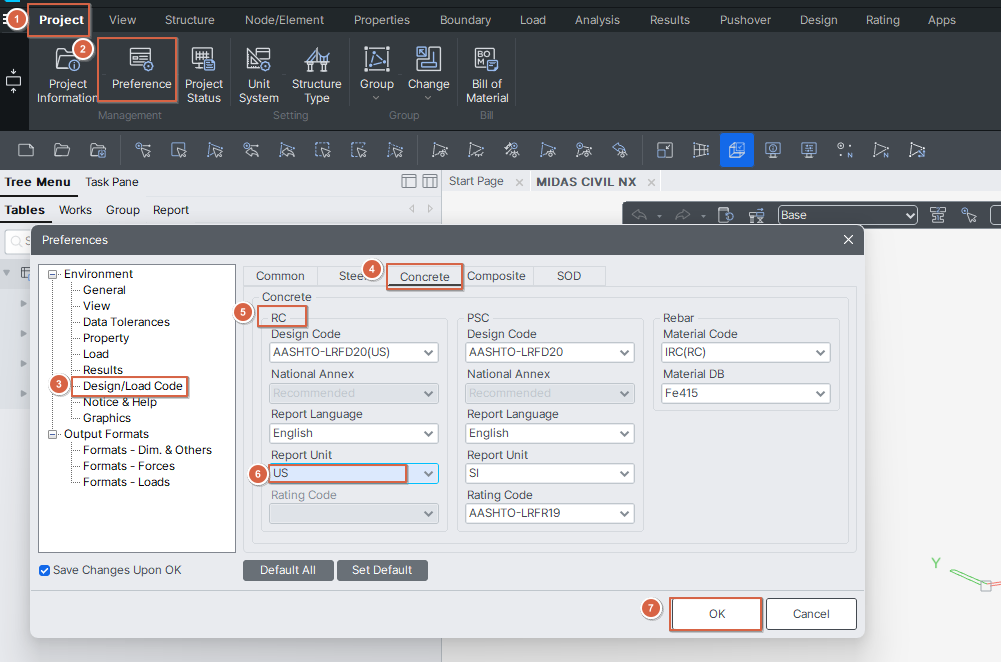1001x662 pixels.
Task: Select the SOD preferences tab
Action: click(x=569, y=276)
